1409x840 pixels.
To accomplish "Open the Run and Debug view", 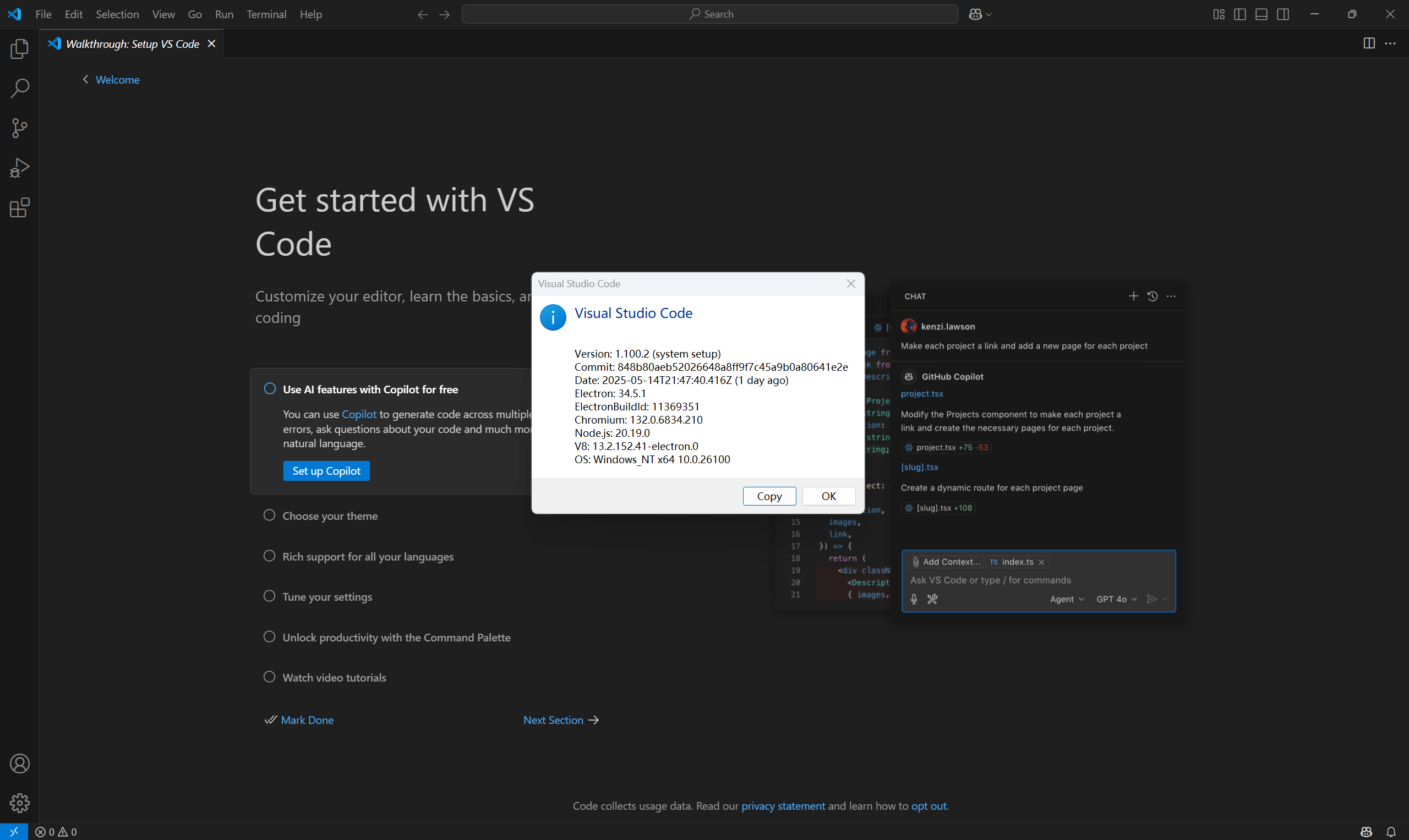I will pyautogui.click(x=20, y=168).
